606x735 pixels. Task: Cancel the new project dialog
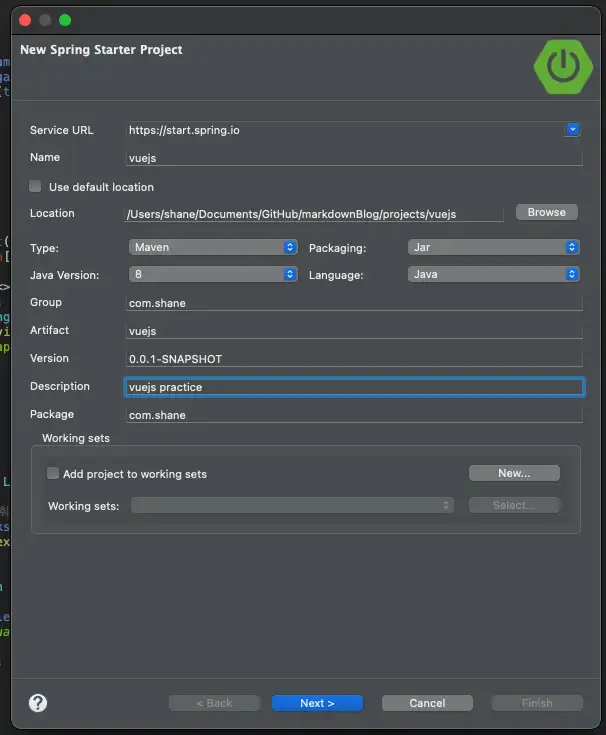(x=427, y=703)
